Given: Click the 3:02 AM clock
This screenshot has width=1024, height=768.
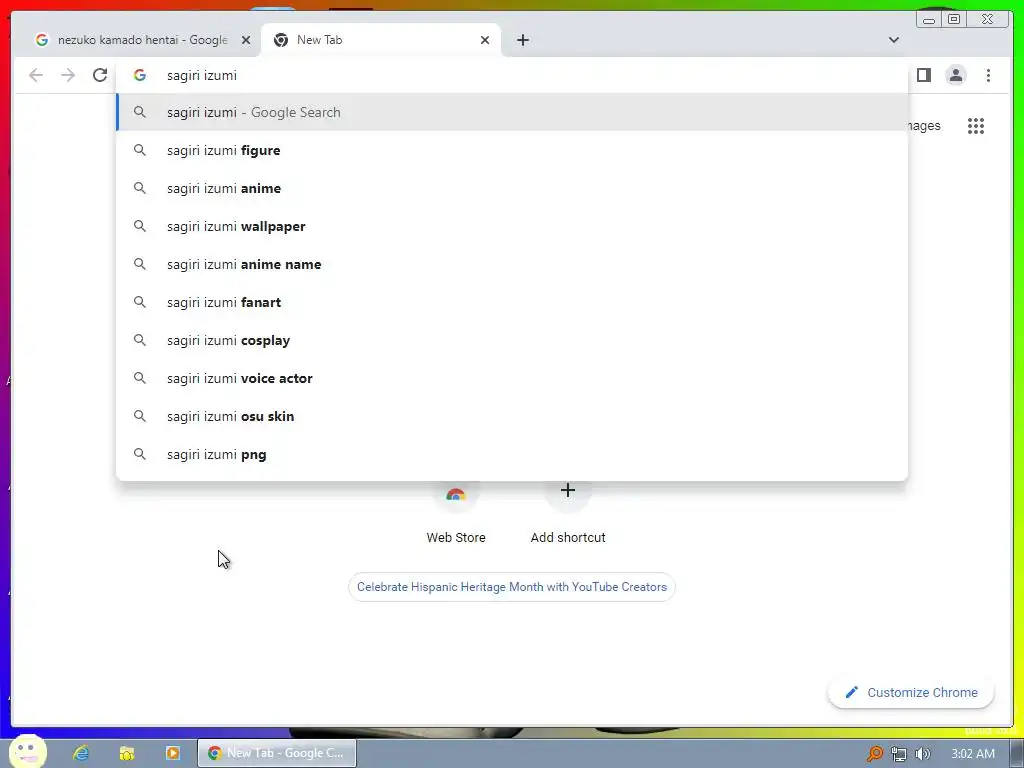Looking at the screenshot, I should click(973, 754).
